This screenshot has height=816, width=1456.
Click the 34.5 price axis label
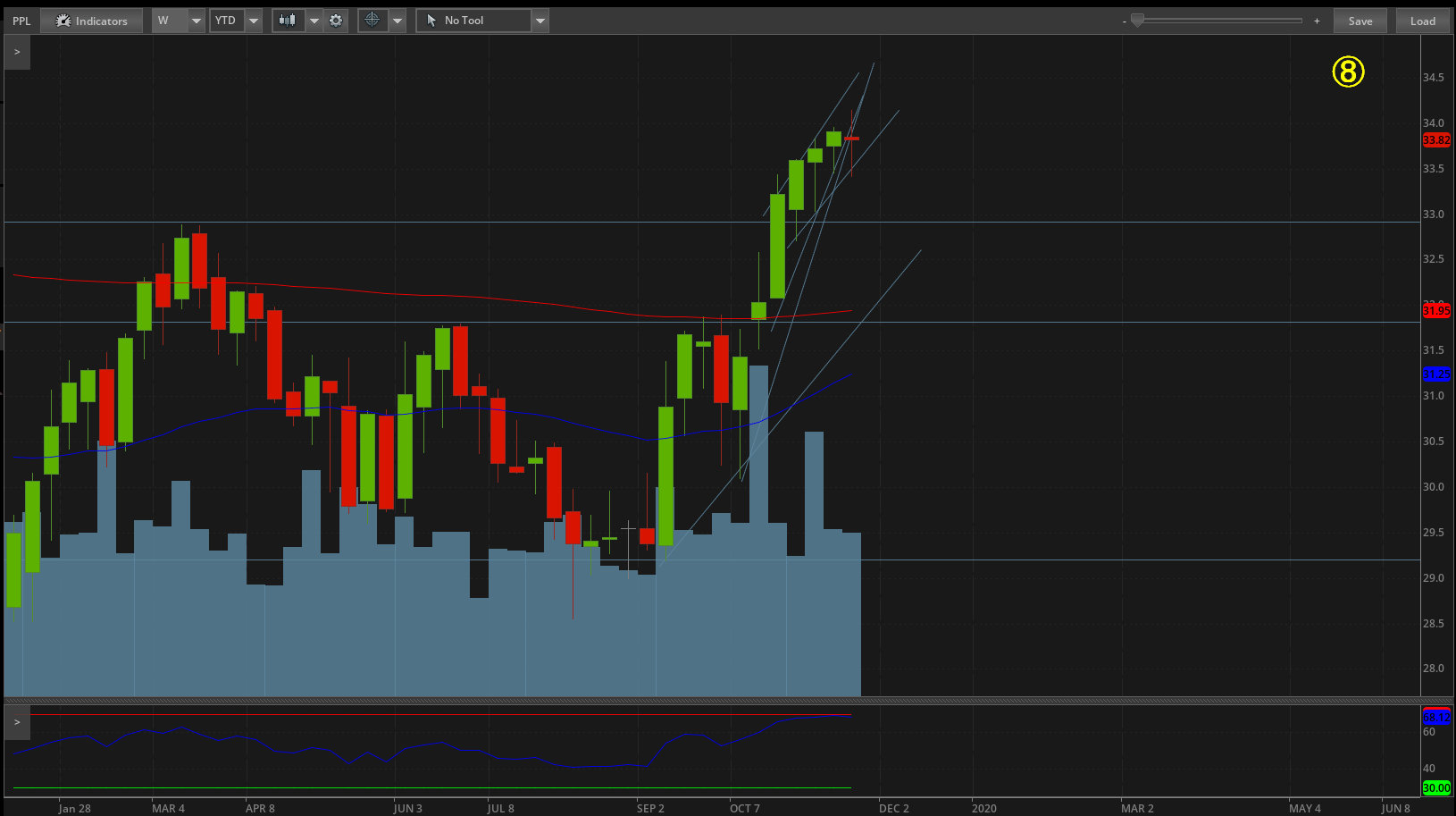coord(1433,78)
